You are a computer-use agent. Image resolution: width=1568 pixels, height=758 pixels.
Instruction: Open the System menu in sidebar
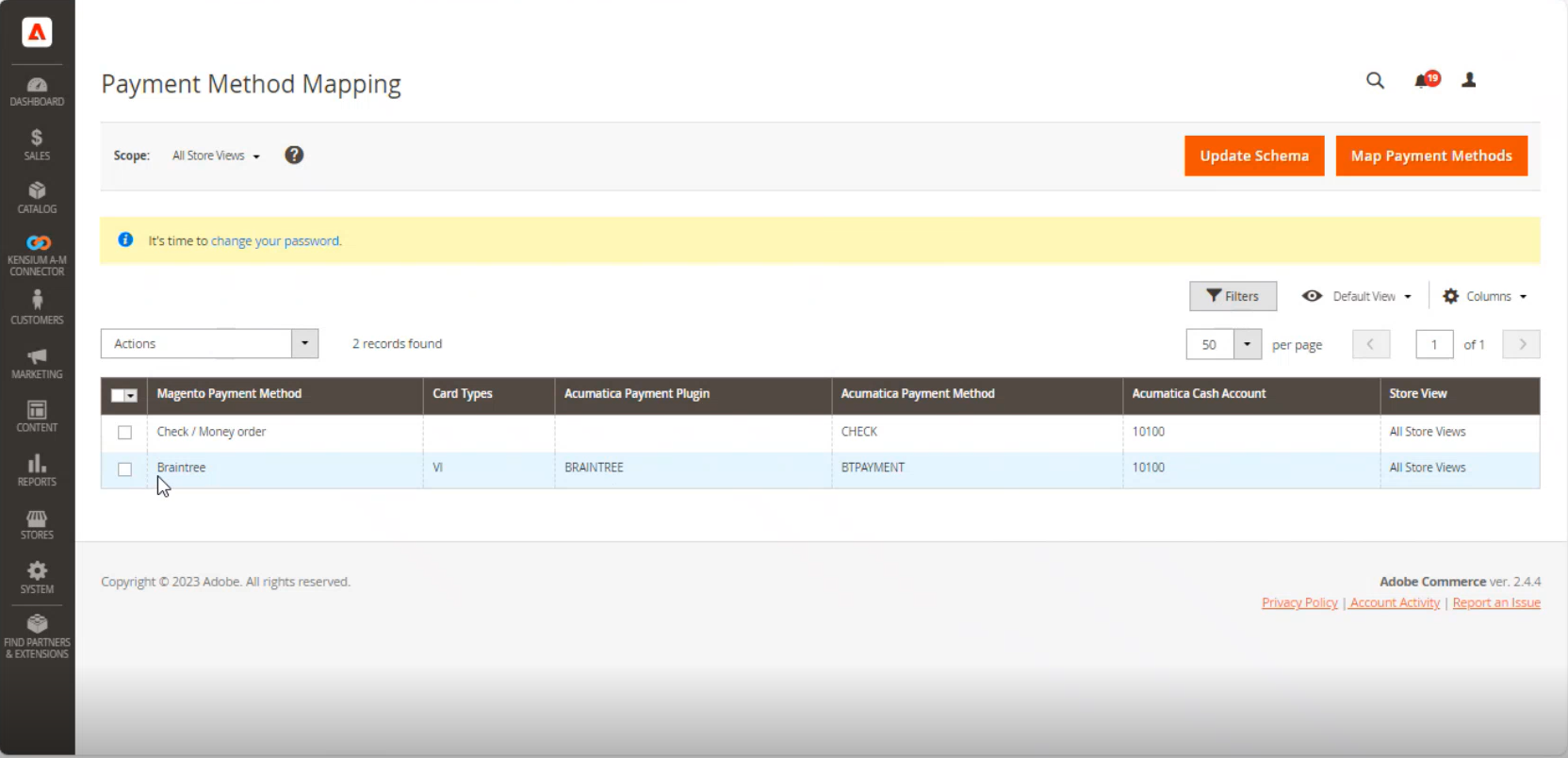click(x=37, y=577)
